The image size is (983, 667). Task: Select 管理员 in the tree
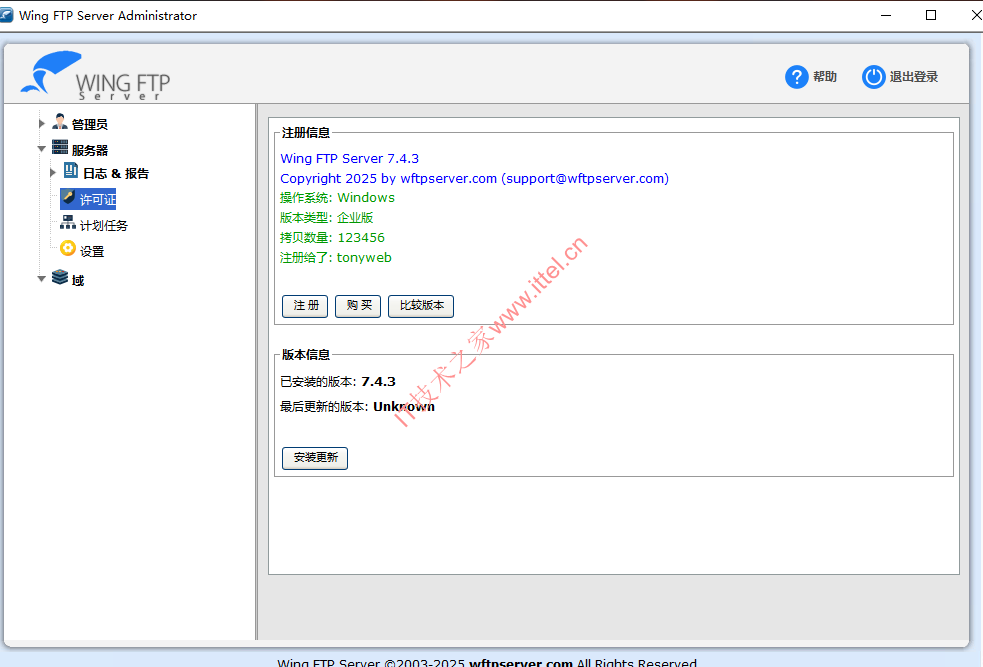90,124
